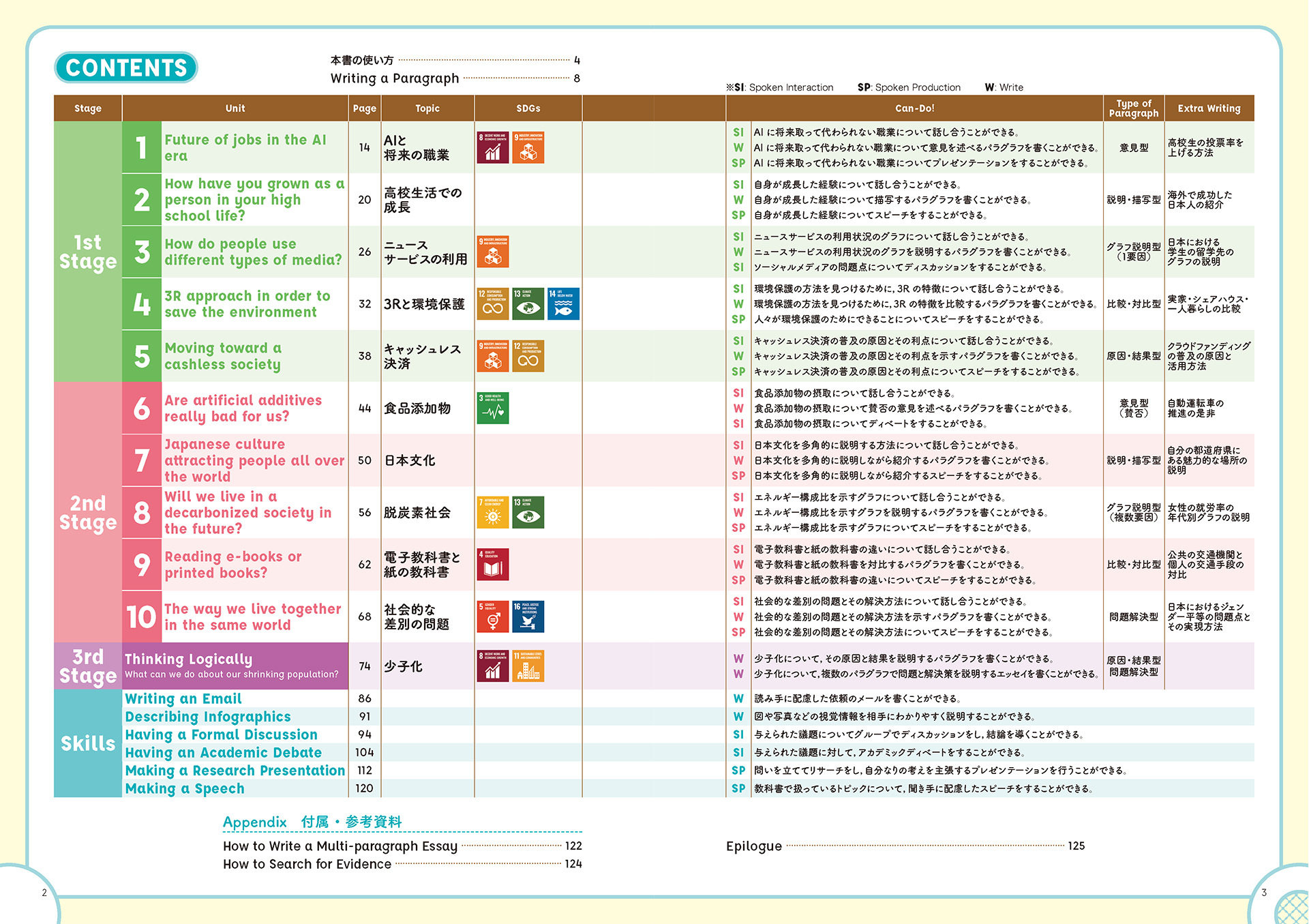1309x924 pixels.
Task: Click the CONTENTS title badge
Action: pos(126,68)
